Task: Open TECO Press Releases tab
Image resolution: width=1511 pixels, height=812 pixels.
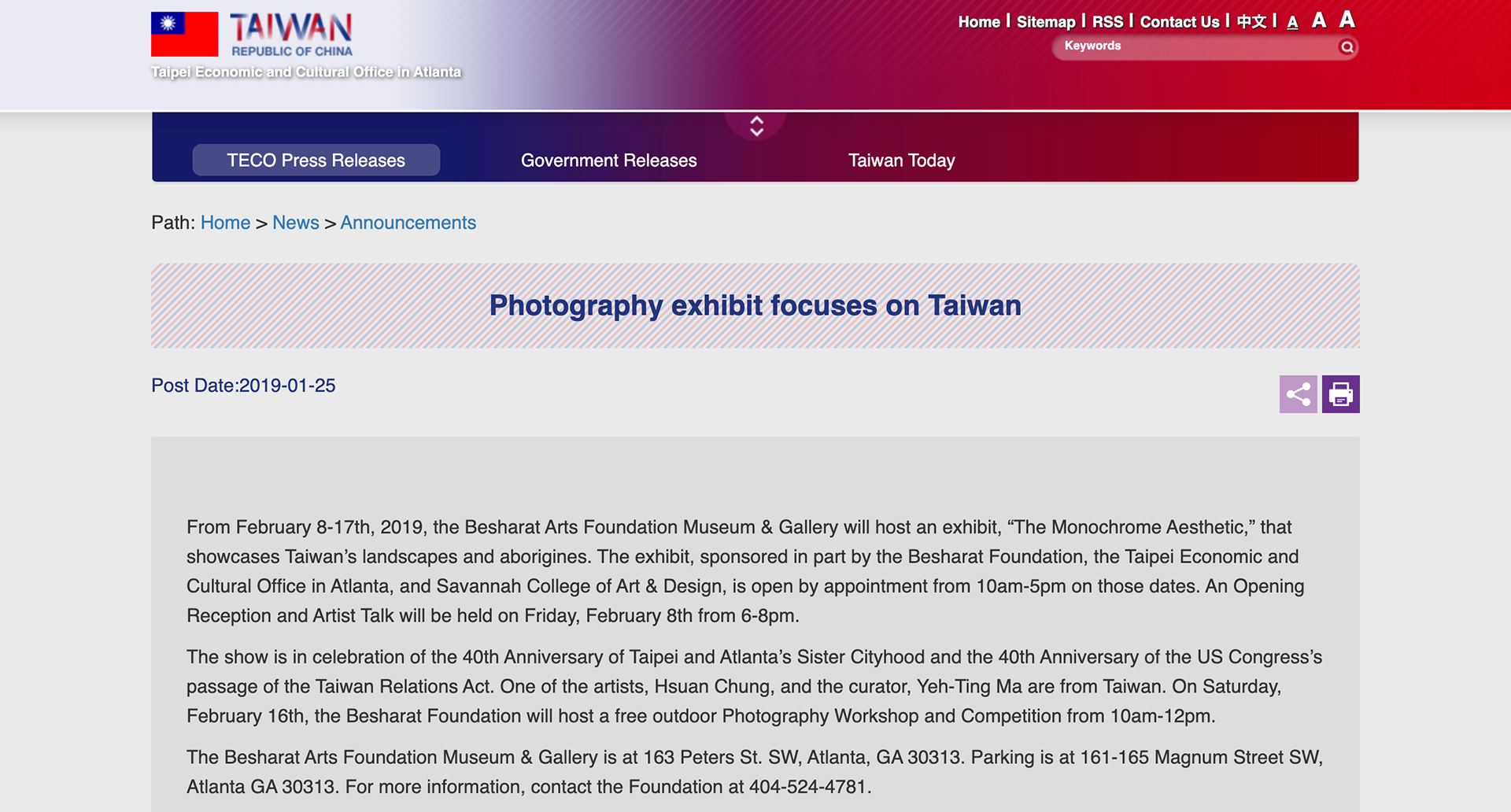Action: pyautogui.click(x=316, y=160)
